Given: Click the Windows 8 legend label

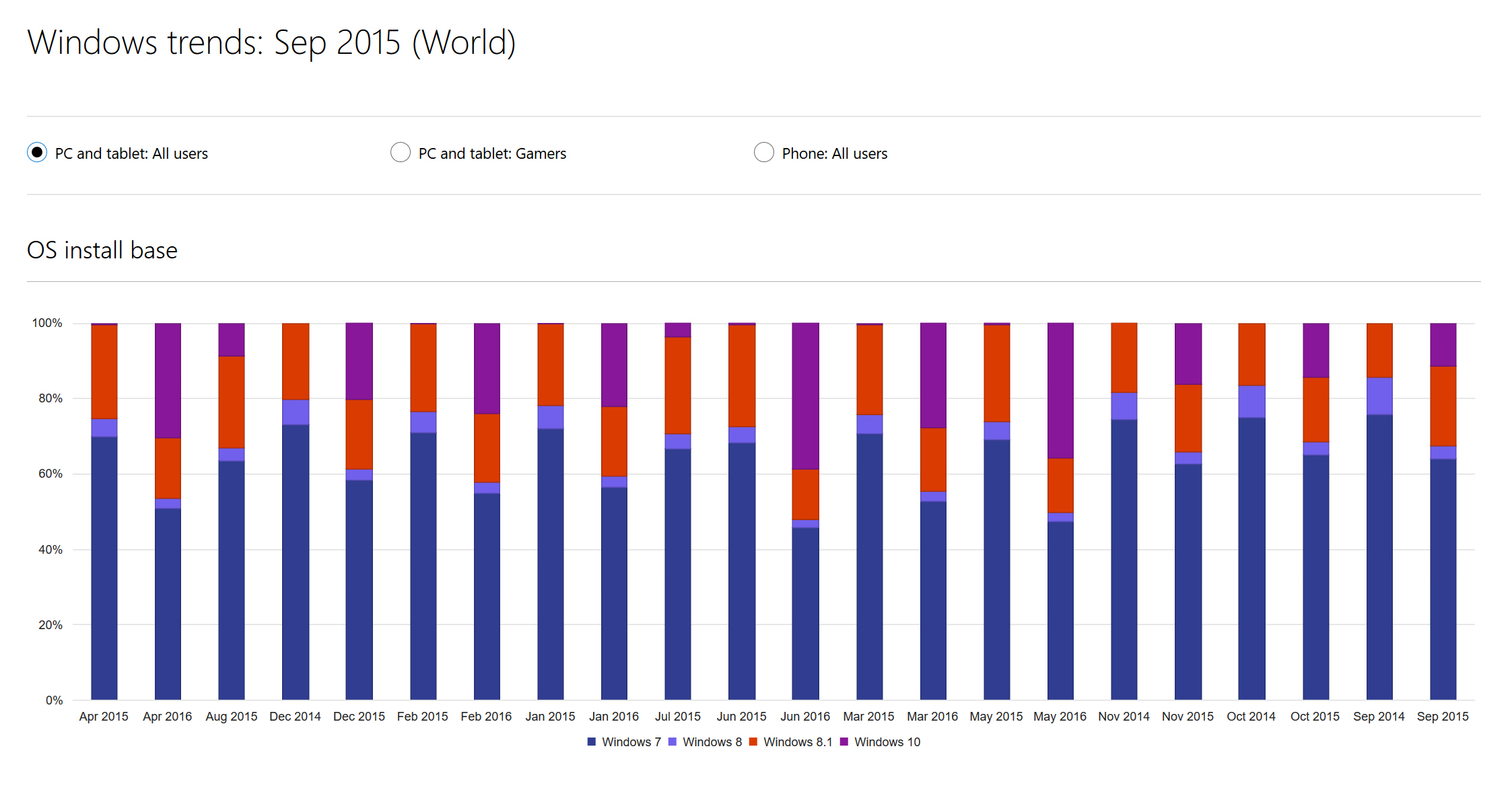Looking at the screenshot, I should point(712,742).
